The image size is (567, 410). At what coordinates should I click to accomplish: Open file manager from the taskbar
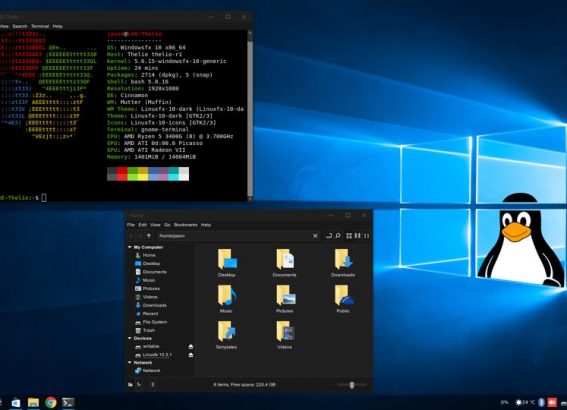[33, 402]
